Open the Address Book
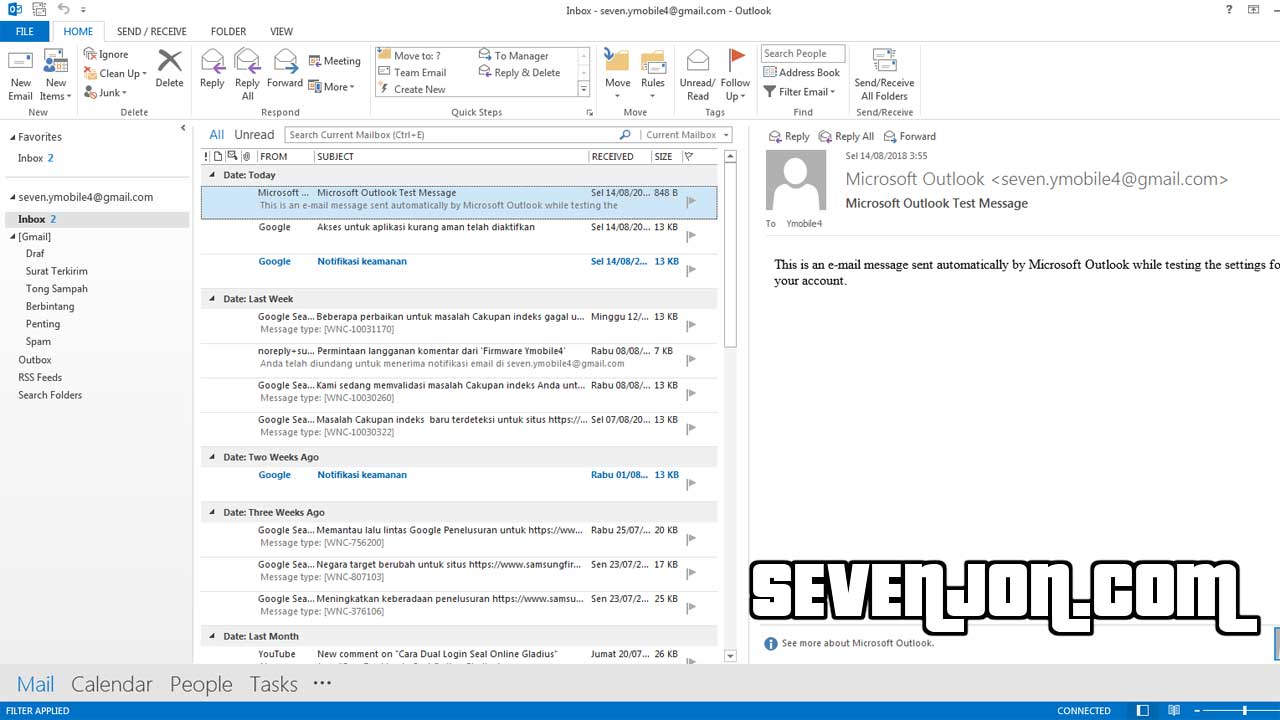1280x720 pixels. [x=801, y=72]
